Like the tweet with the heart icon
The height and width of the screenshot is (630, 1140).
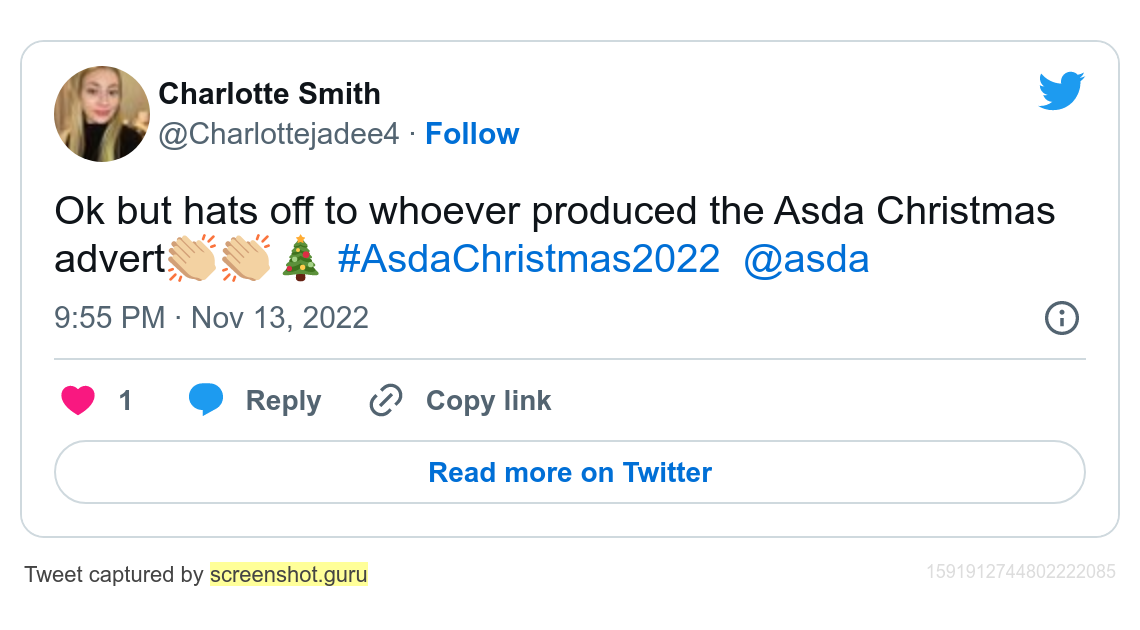pyautogui.click(x=78, y=401)
